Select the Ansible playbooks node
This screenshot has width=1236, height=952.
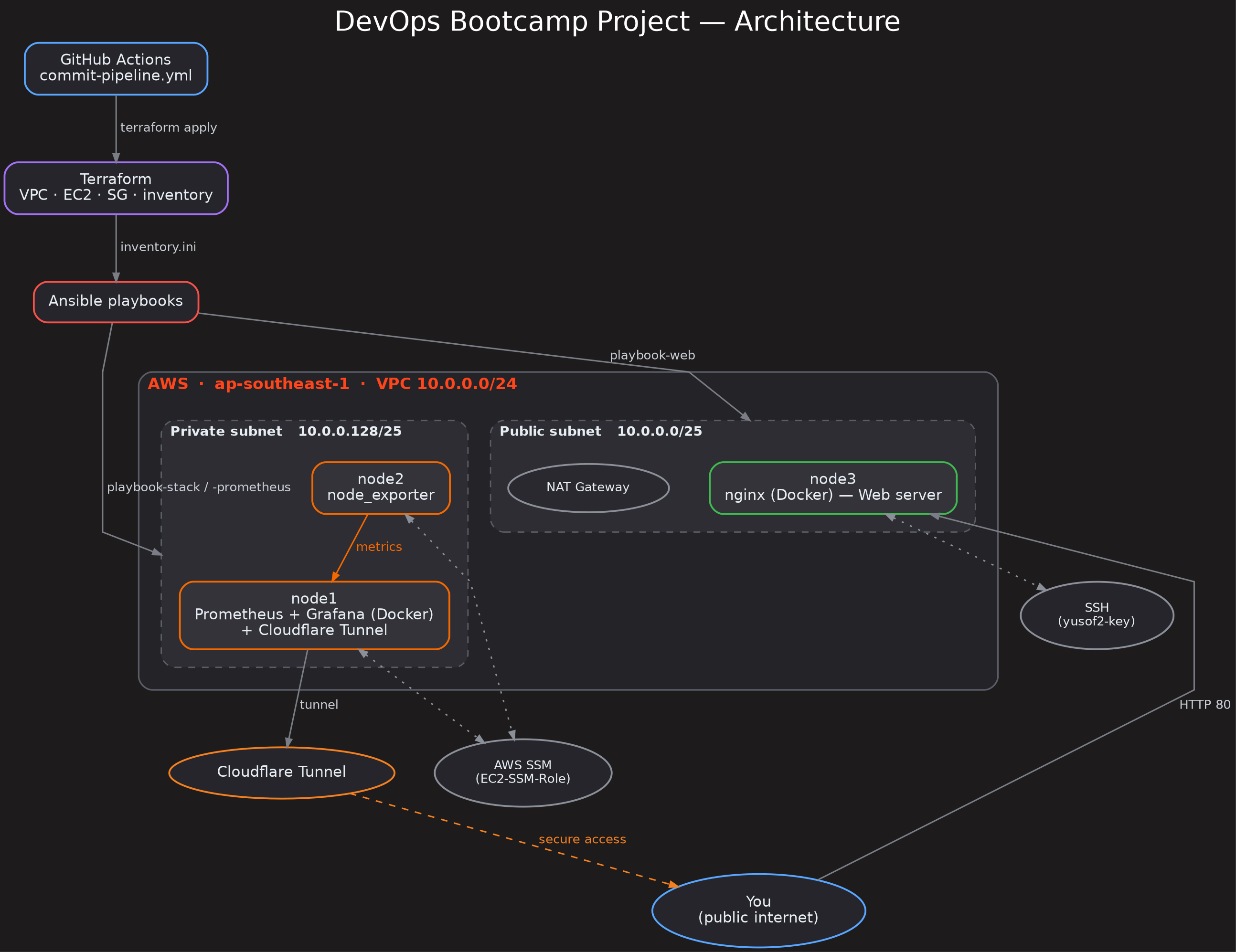[116, 302]
